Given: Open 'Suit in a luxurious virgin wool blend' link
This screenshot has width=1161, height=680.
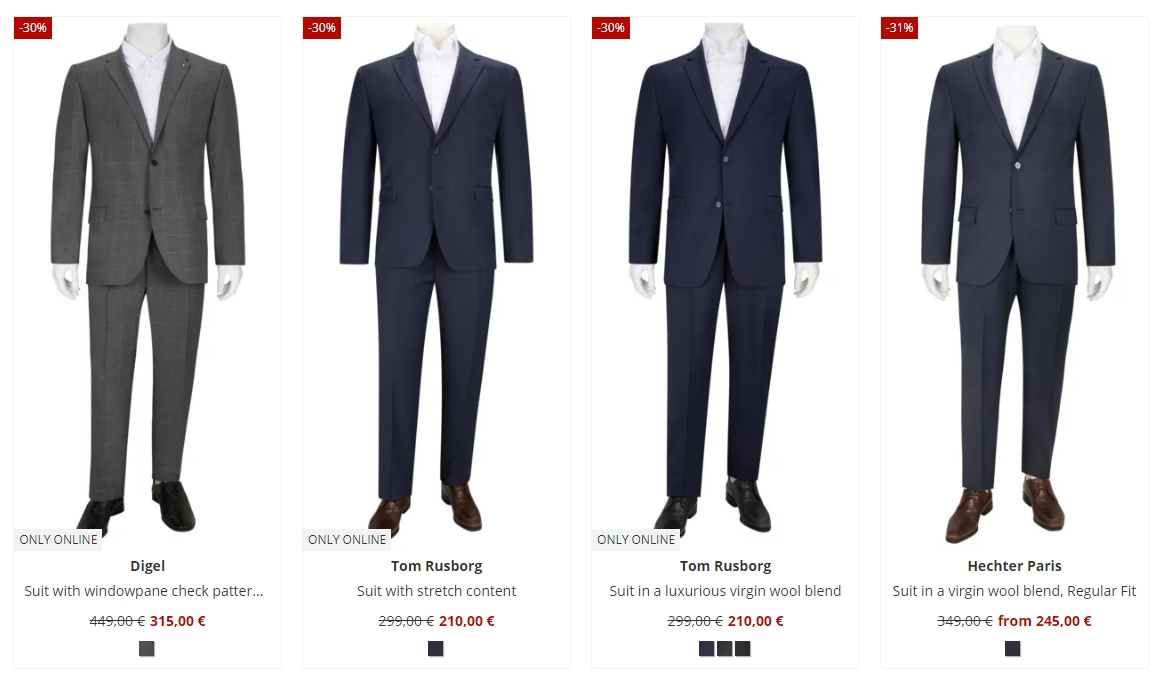Looking at the screenshot, I should [726, 591].
